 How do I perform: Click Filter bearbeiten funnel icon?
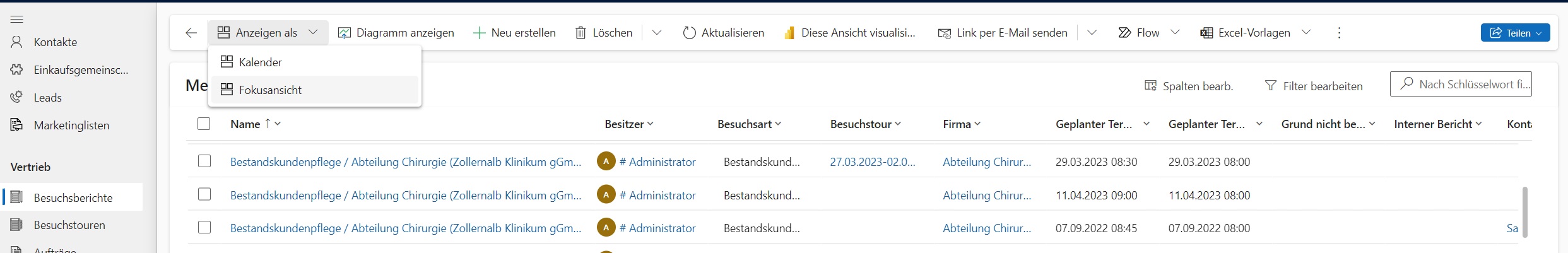click(x=1271, y=86)
